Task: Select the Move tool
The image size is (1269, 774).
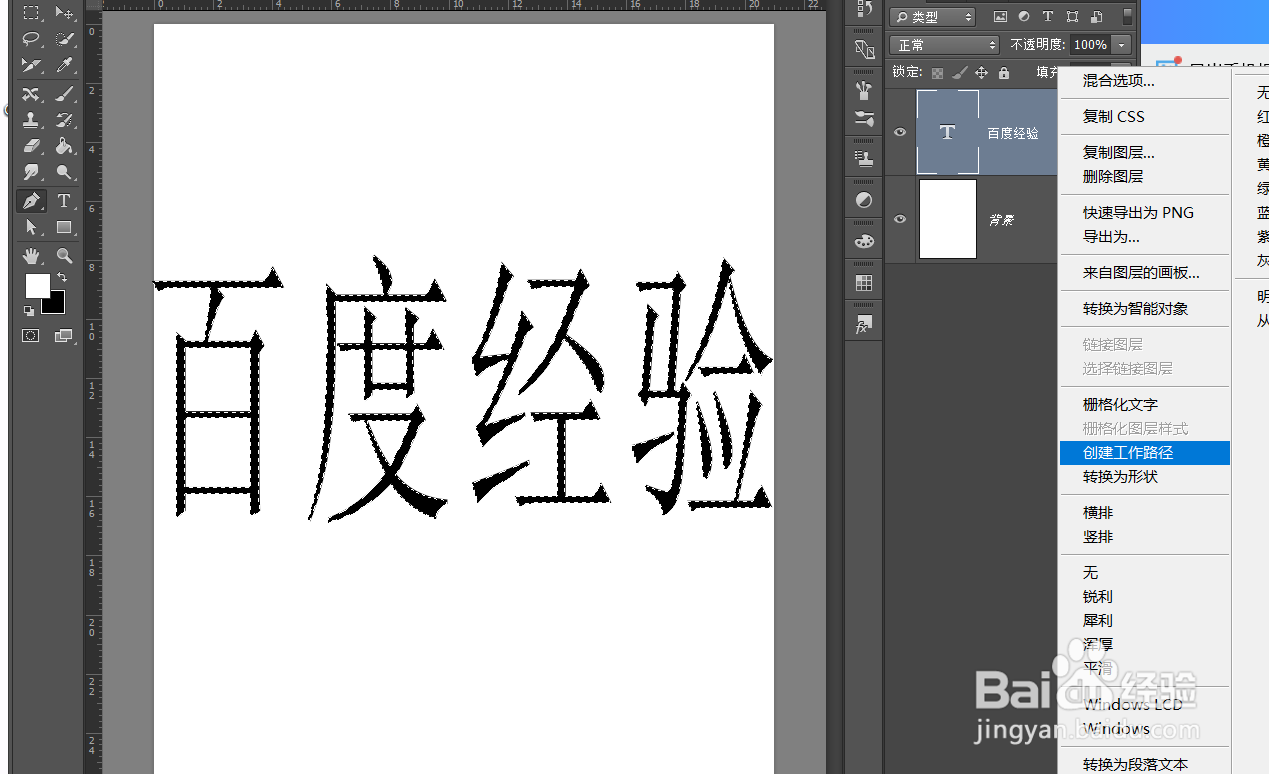Action: click(x=64, y=13)
